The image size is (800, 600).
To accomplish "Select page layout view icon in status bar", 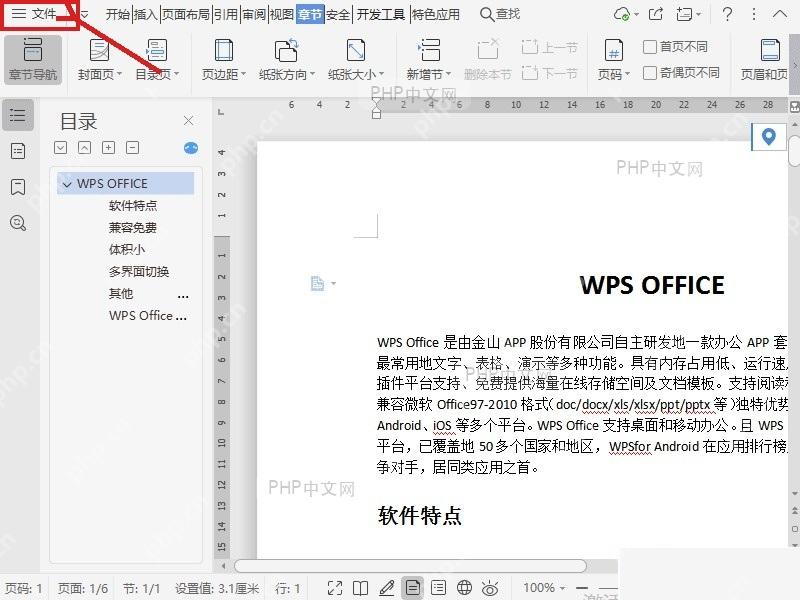I will click(413, 588).
